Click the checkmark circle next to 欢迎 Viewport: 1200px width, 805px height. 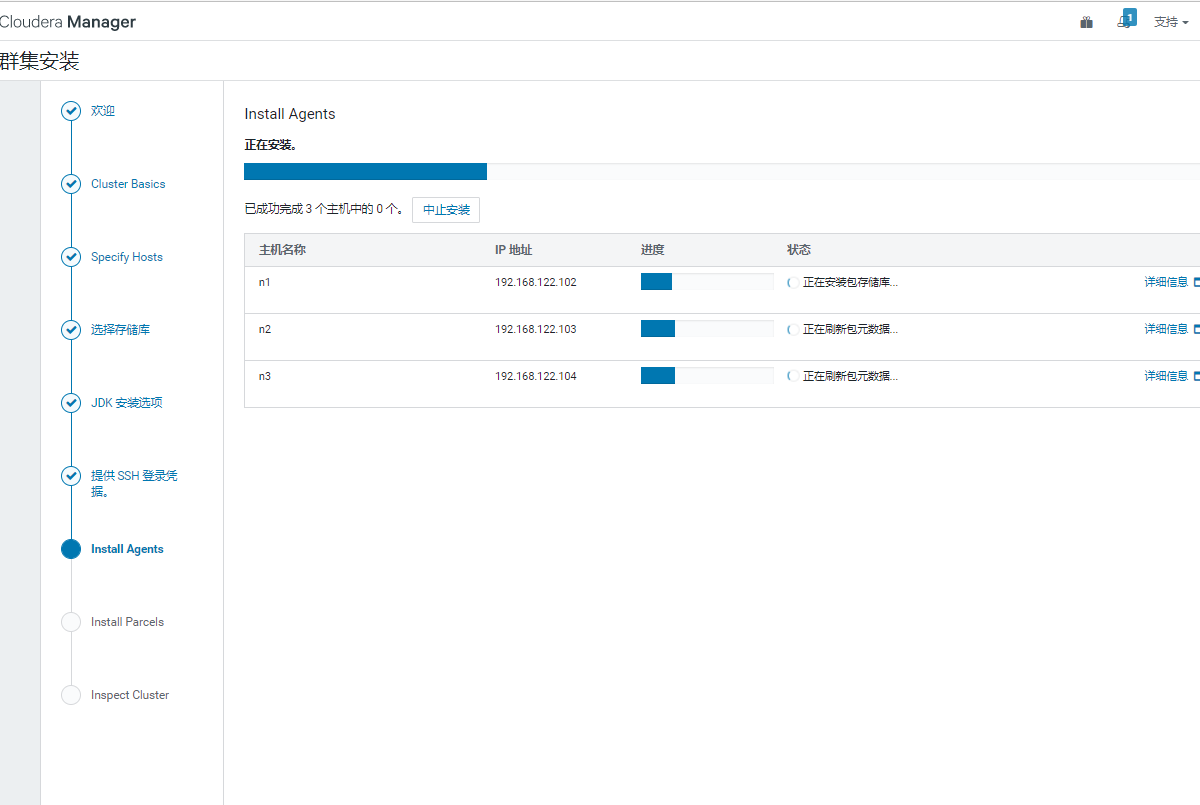71,111
